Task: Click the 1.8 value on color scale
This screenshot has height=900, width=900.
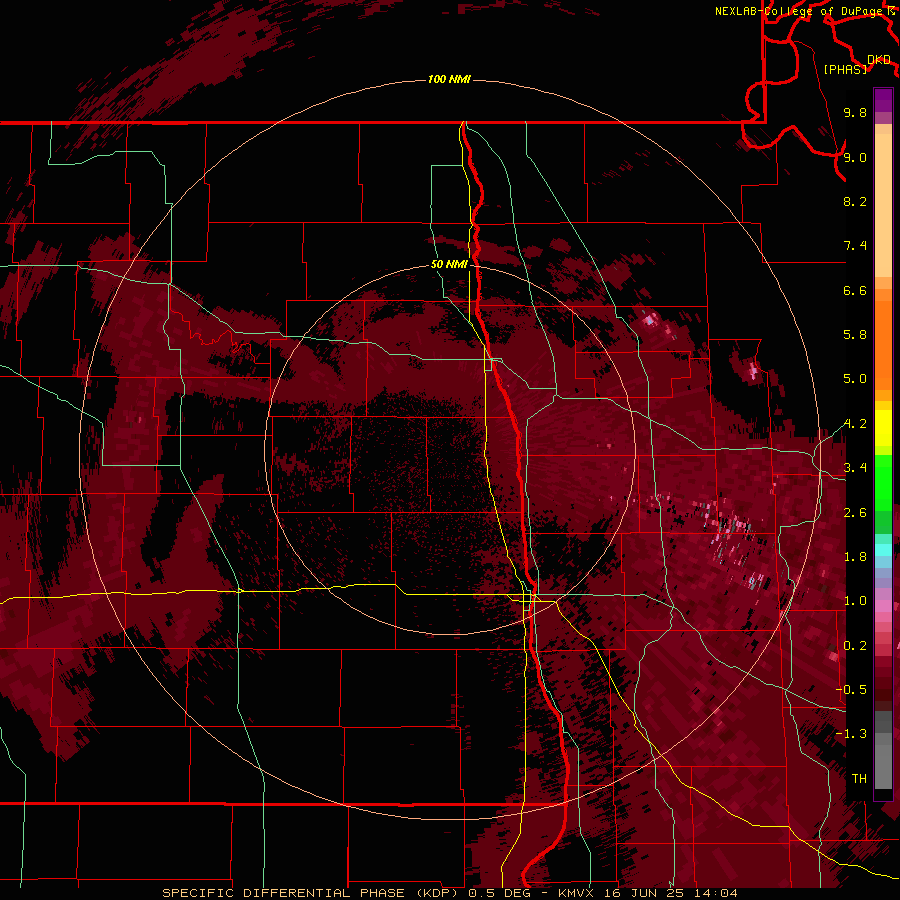Action: coord(855,557)
